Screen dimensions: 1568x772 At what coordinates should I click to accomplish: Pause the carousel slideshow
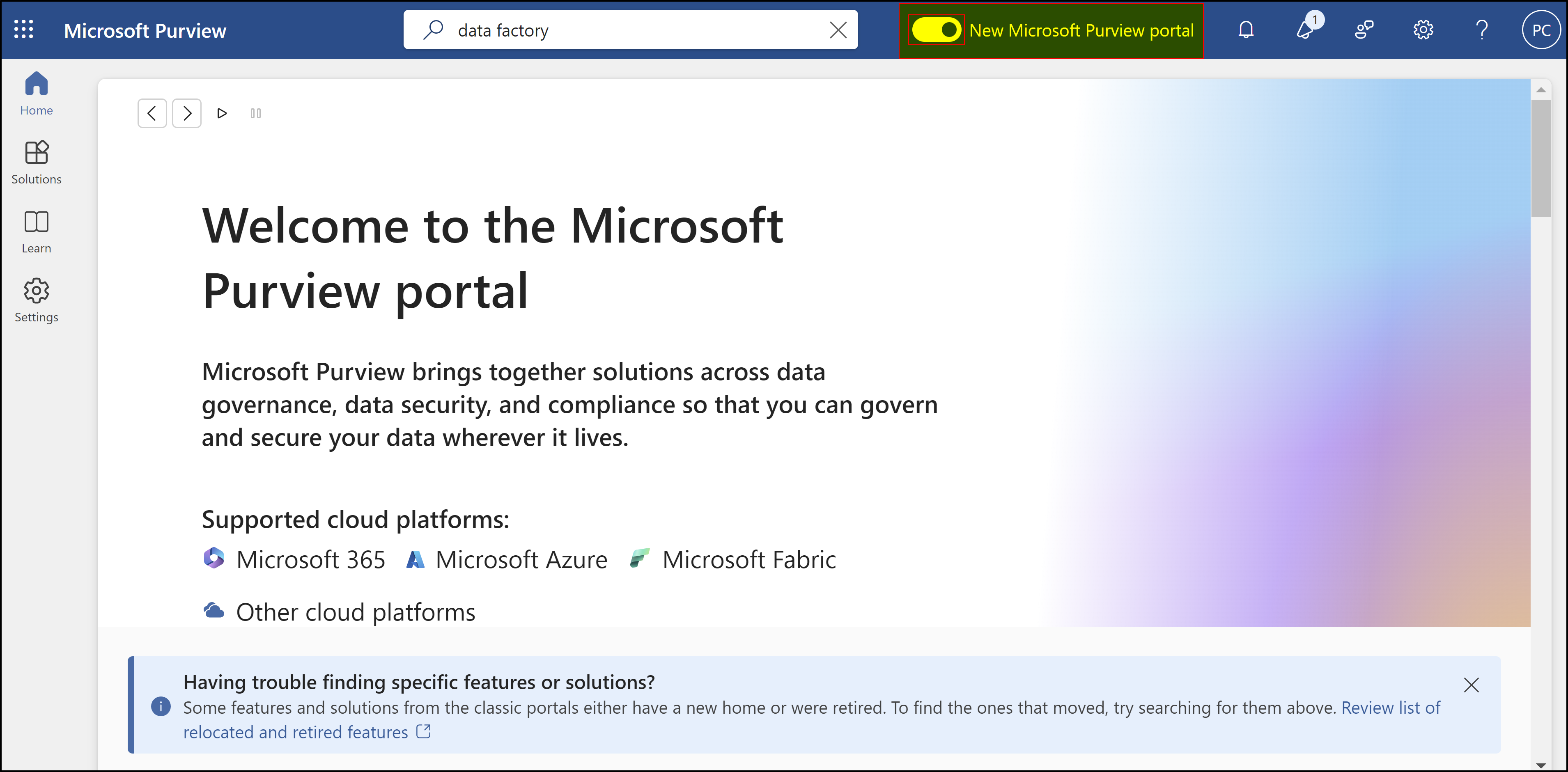click(256, 113)
